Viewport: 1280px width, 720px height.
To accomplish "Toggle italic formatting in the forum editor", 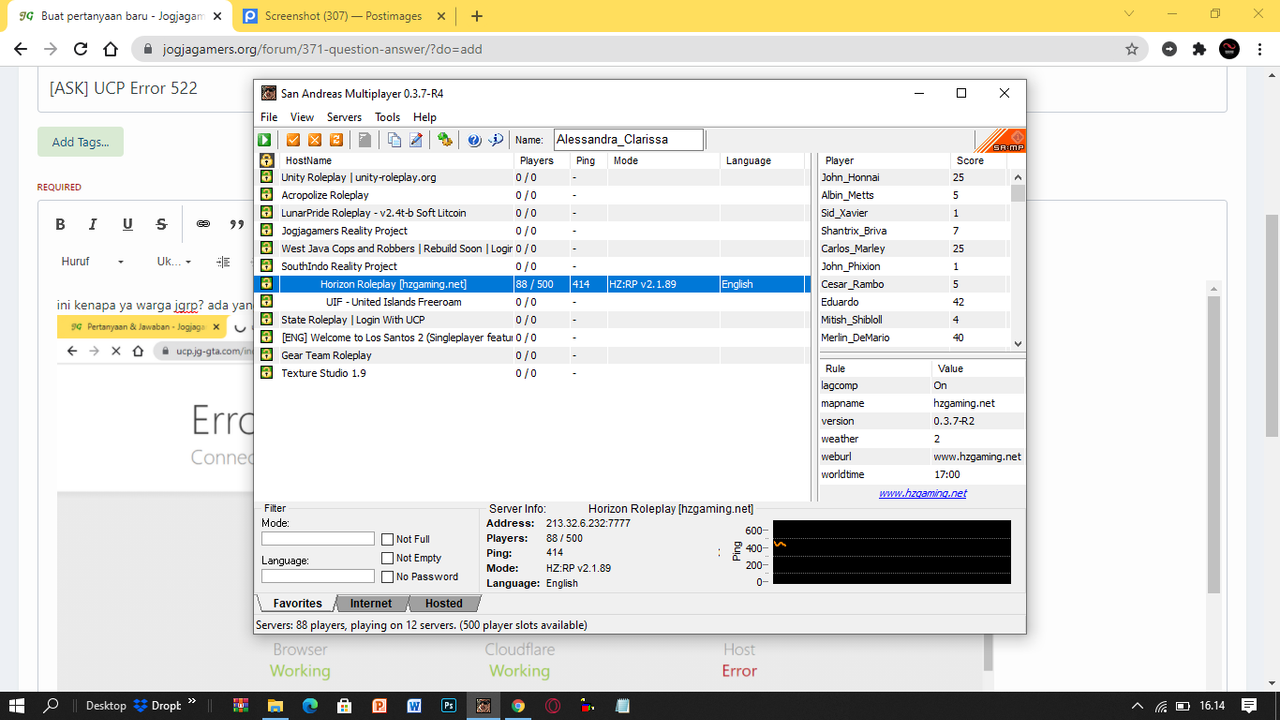I will pyautogui.click(x=93, y=224).
